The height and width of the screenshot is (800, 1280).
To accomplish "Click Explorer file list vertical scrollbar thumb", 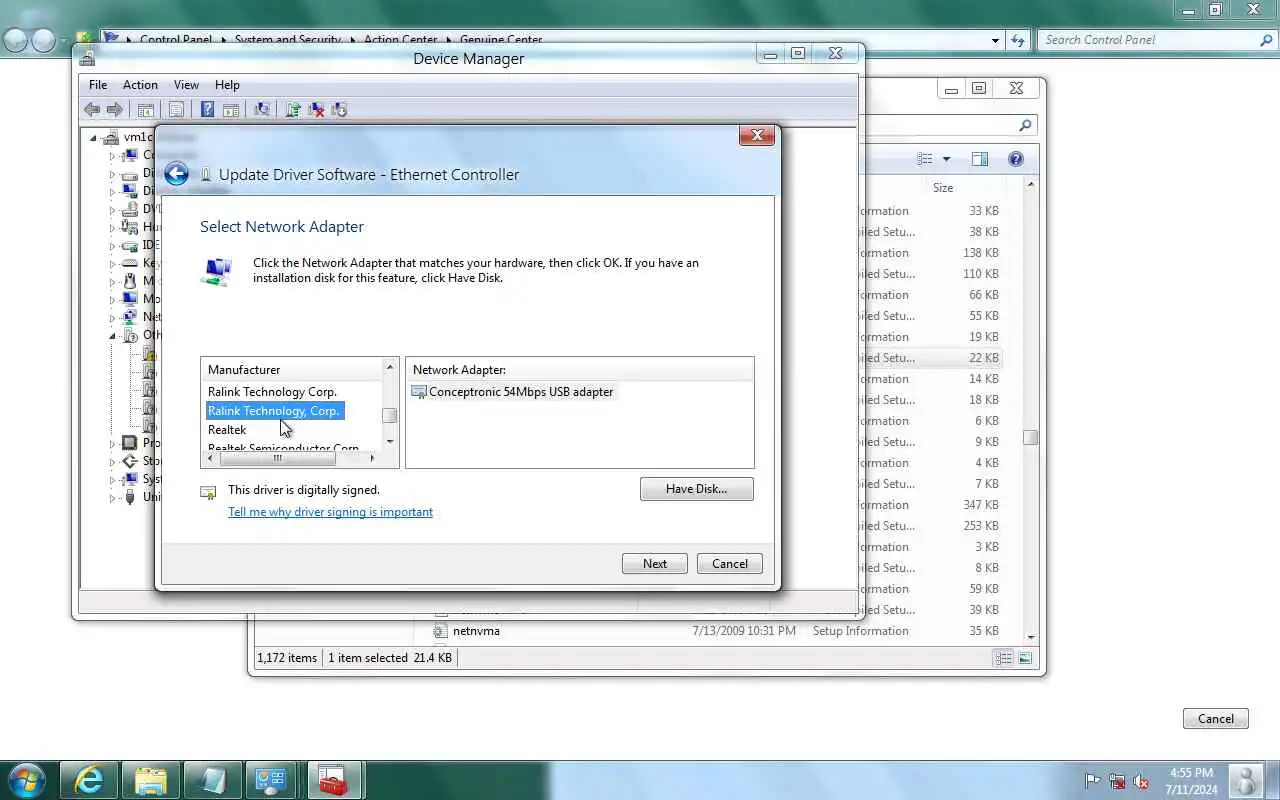I will coord(1031,438).
